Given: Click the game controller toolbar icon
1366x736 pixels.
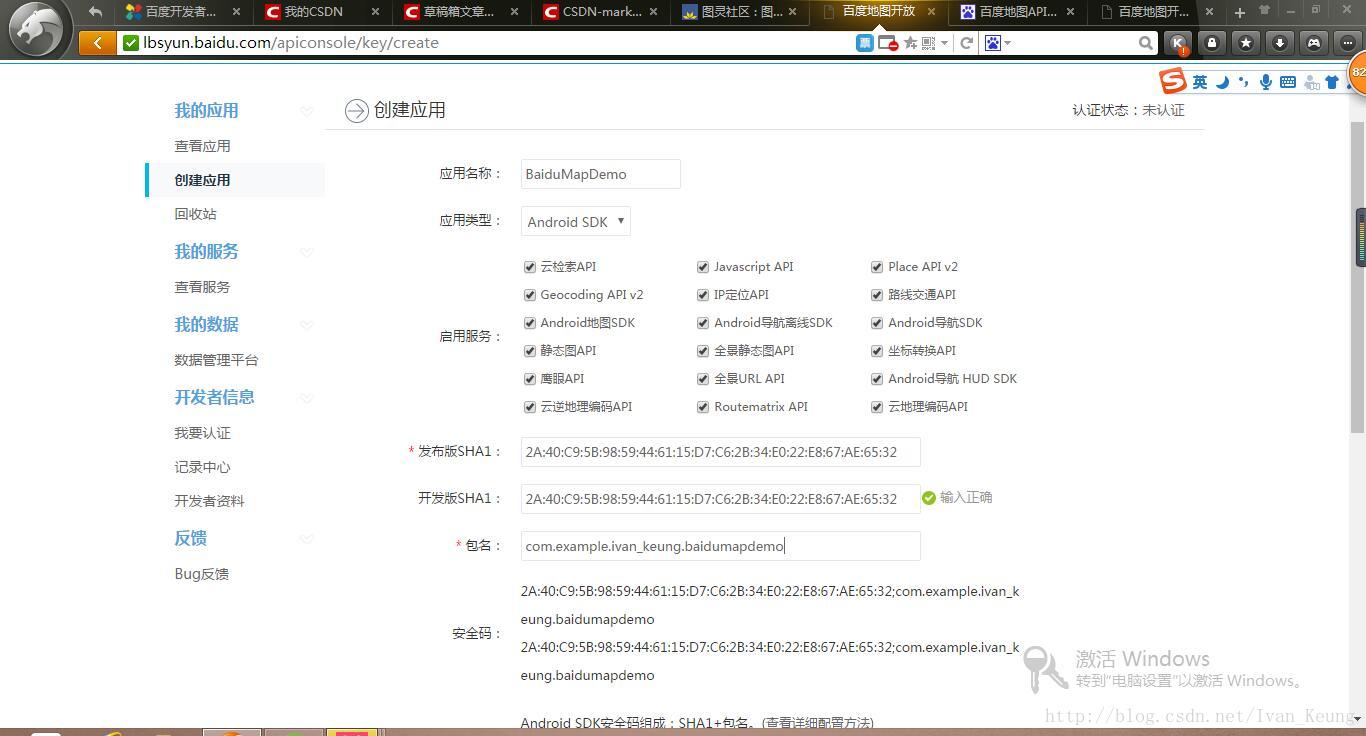Looking at the screenshot, I should (1314, 43).
